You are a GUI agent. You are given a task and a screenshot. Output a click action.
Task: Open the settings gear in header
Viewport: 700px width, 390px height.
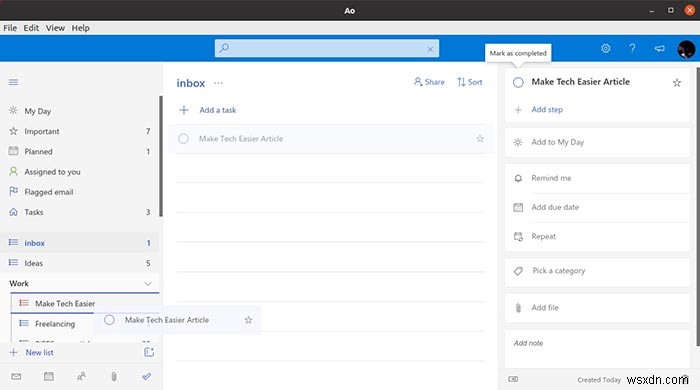tap(605, 48)
